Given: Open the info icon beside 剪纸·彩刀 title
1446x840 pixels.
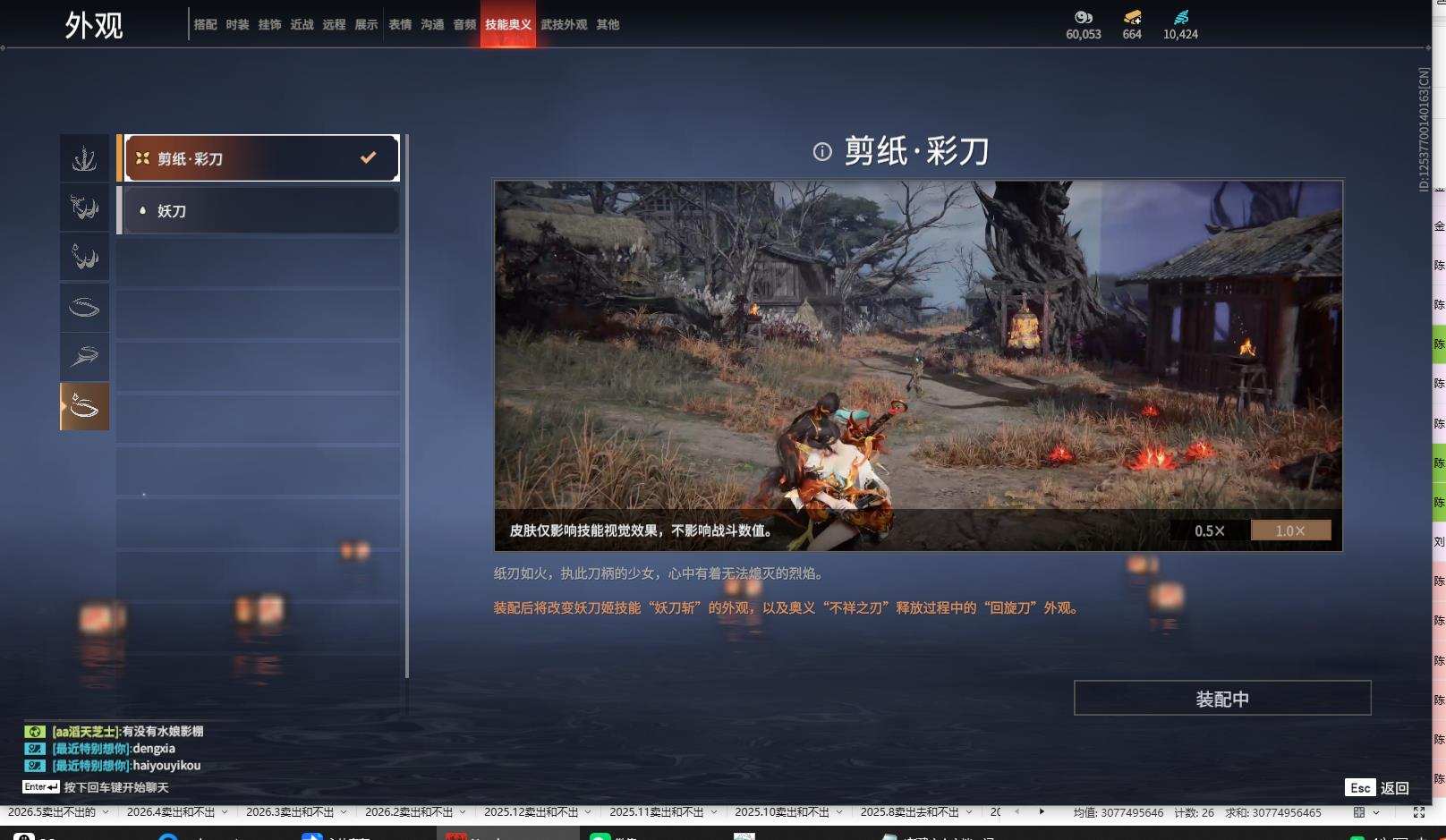Looking at the screenshot, I should coord(822,151).
